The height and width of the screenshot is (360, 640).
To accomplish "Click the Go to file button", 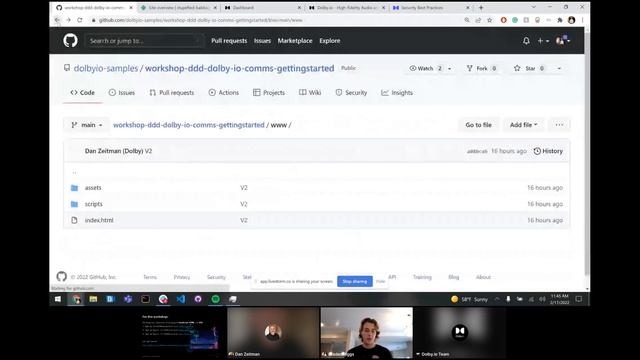I will tap(478, 125).
